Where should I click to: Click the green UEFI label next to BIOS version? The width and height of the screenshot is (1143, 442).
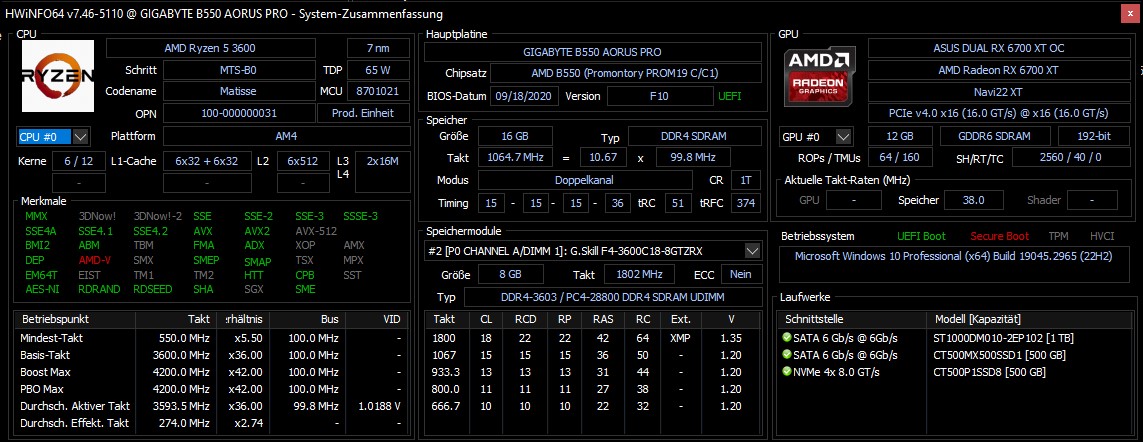(730, 96)
